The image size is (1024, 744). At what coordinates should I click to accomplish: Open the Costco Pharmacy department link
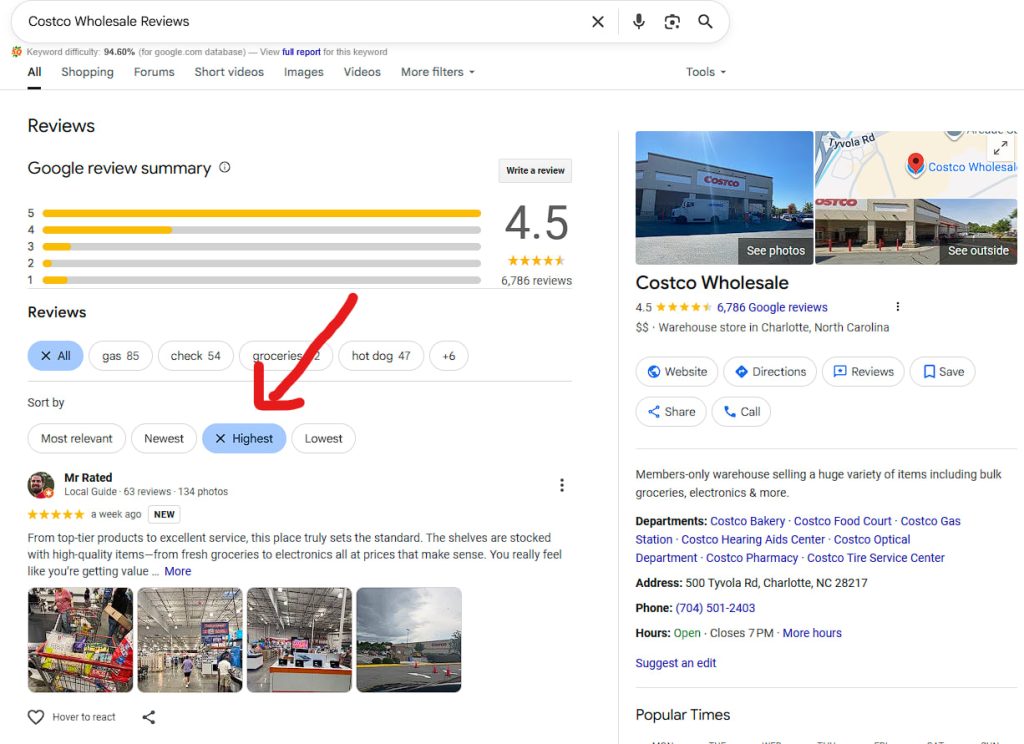[x=752, y=558]
